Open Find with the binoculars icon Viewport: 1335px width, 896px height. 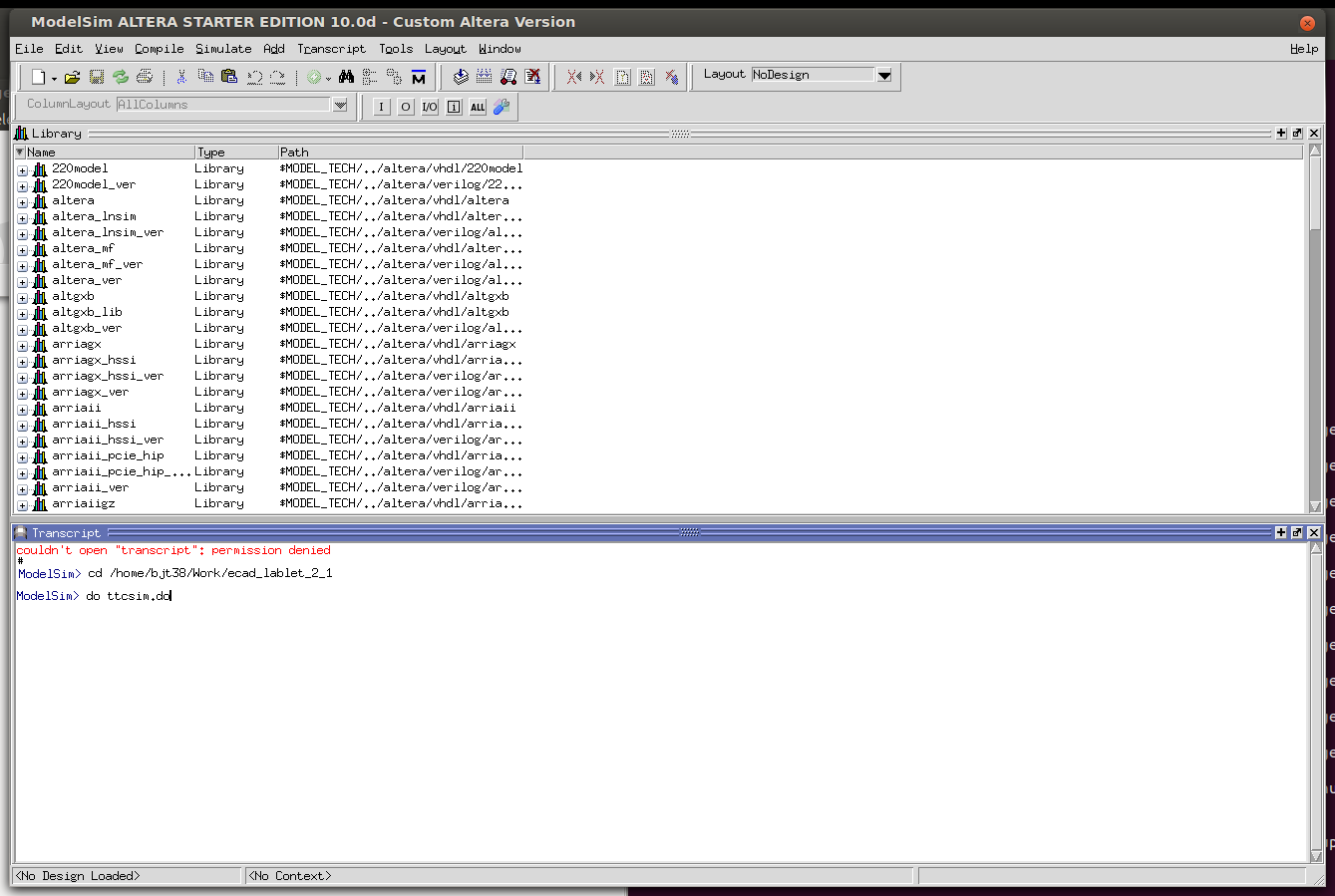coord(346,77)
